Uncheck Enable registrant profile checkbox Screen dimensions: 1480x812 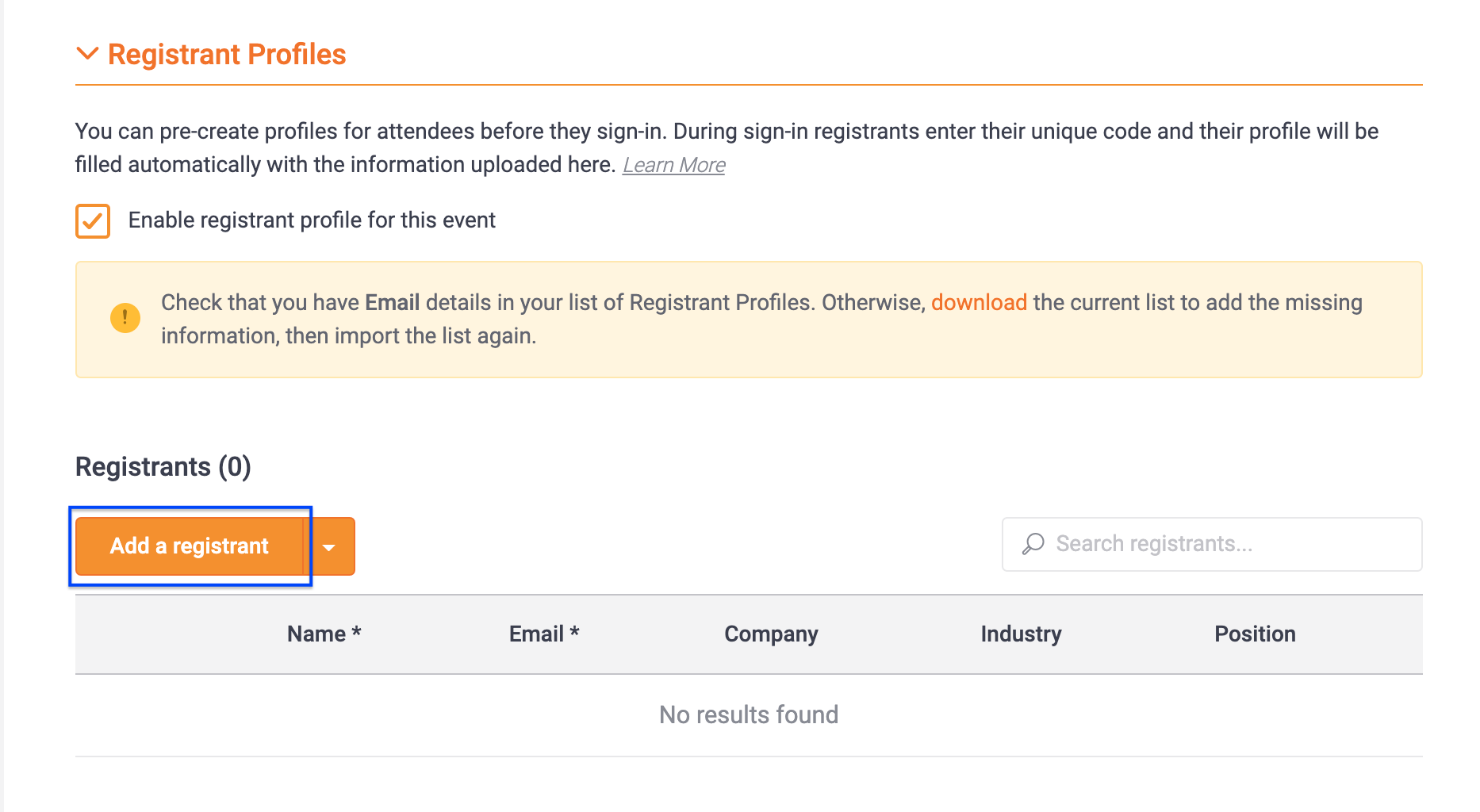coord(93,220)
